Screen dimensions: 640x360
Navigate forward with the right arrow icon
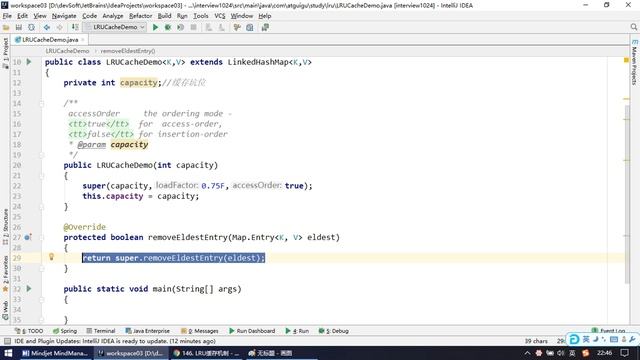coord(60,27)
